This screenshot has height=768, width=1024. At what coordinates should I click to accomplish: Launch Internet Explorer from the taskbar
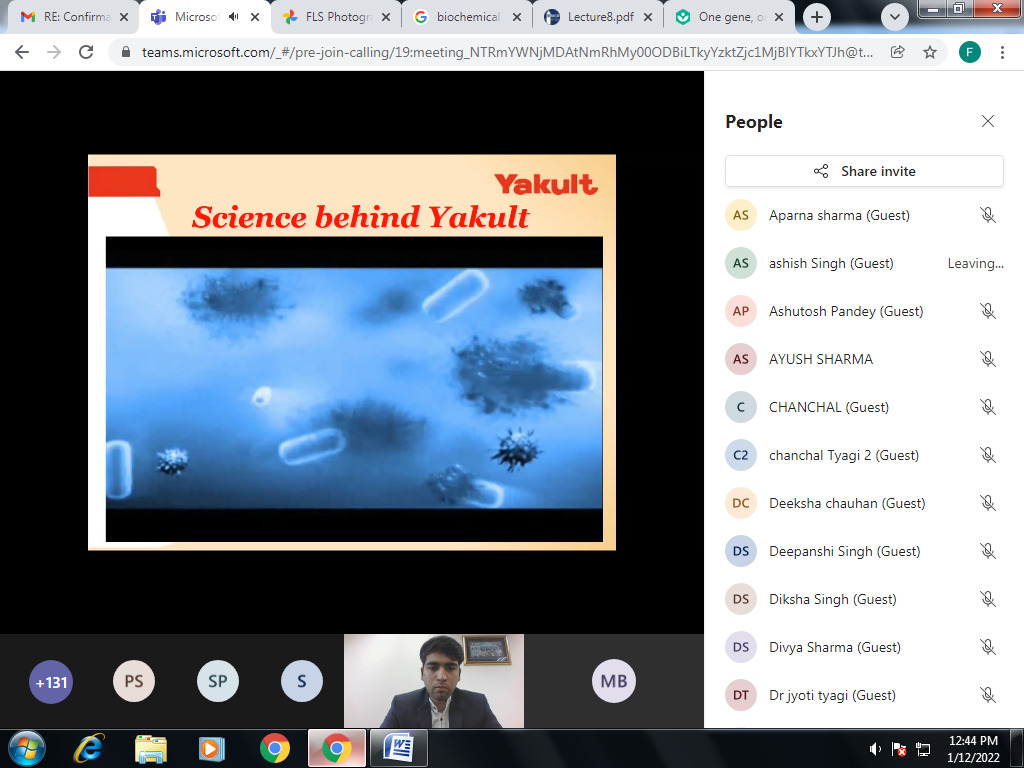coord(88,748)
